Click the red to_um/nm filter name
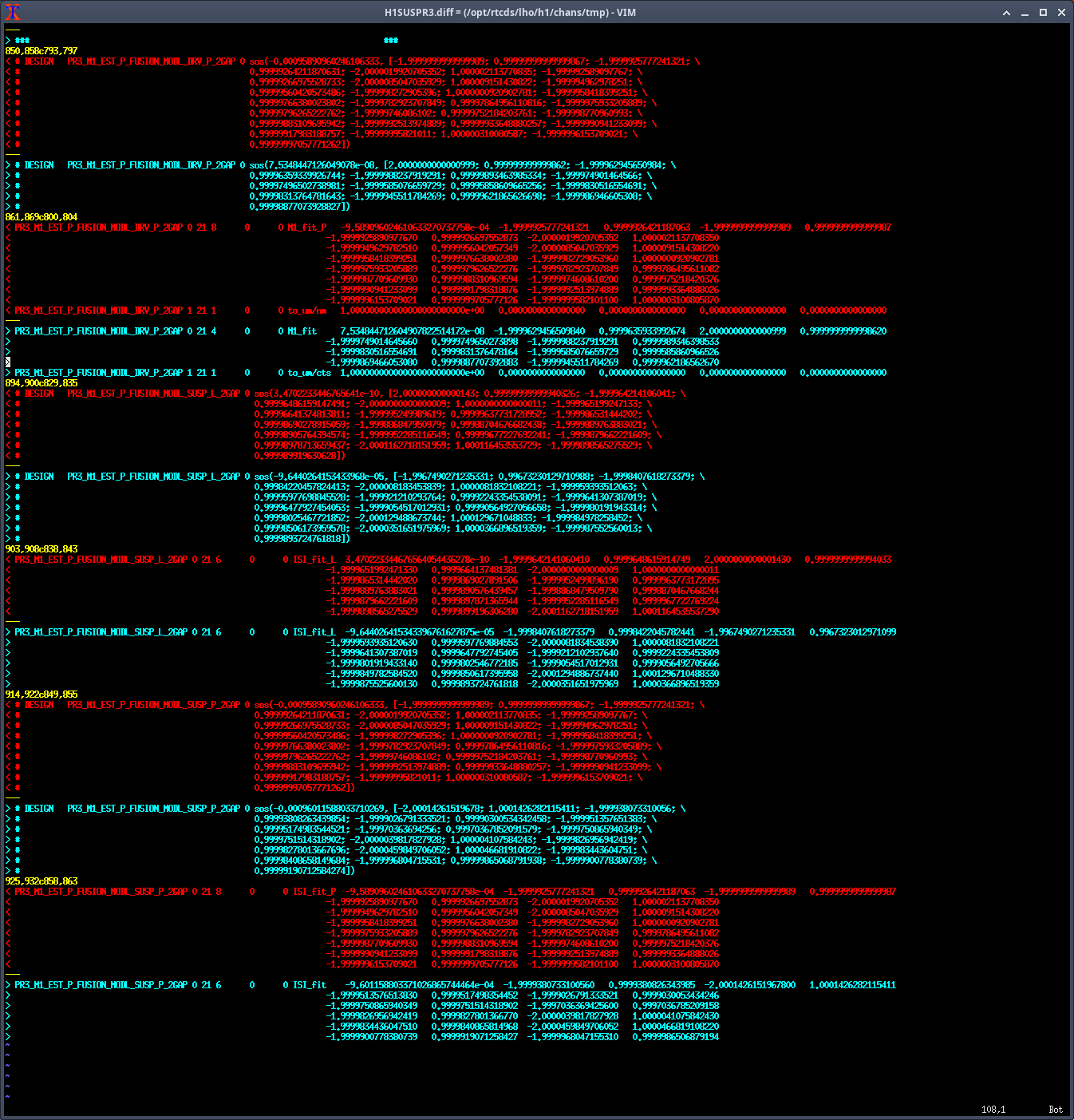 (x=307, y=311)
